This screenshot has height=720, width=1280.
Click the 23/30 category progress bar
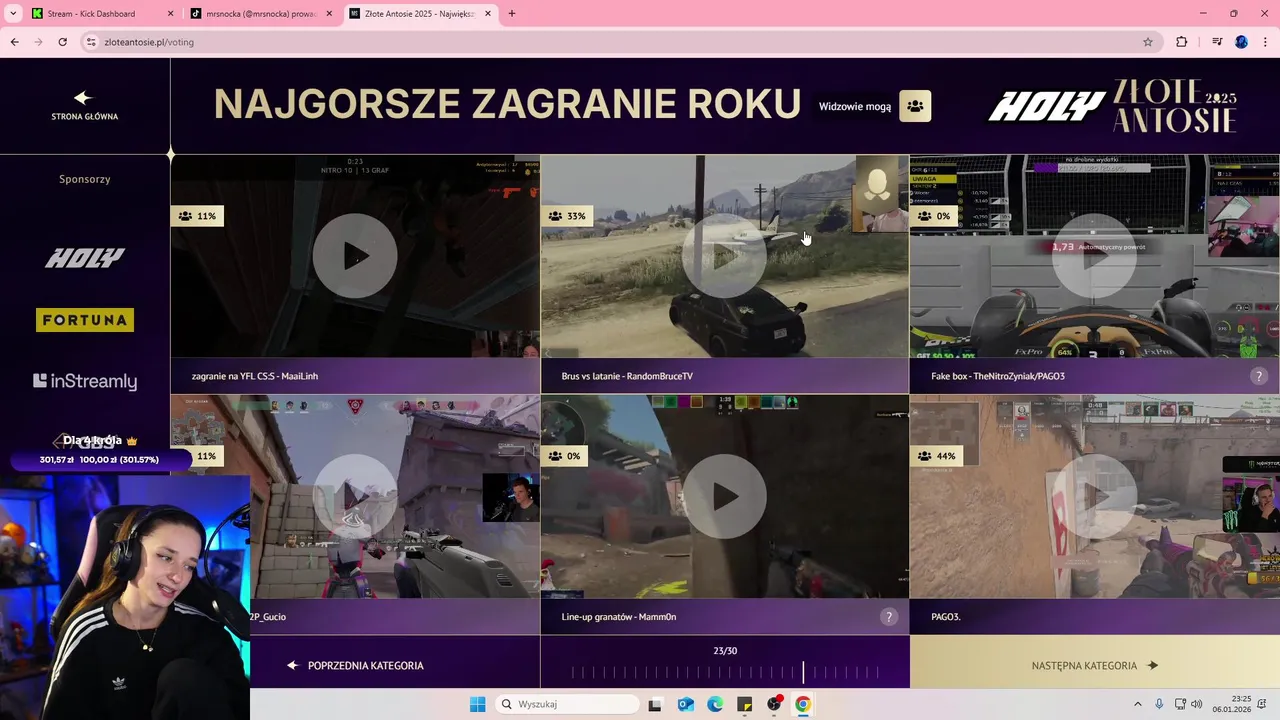coord(725,673)
